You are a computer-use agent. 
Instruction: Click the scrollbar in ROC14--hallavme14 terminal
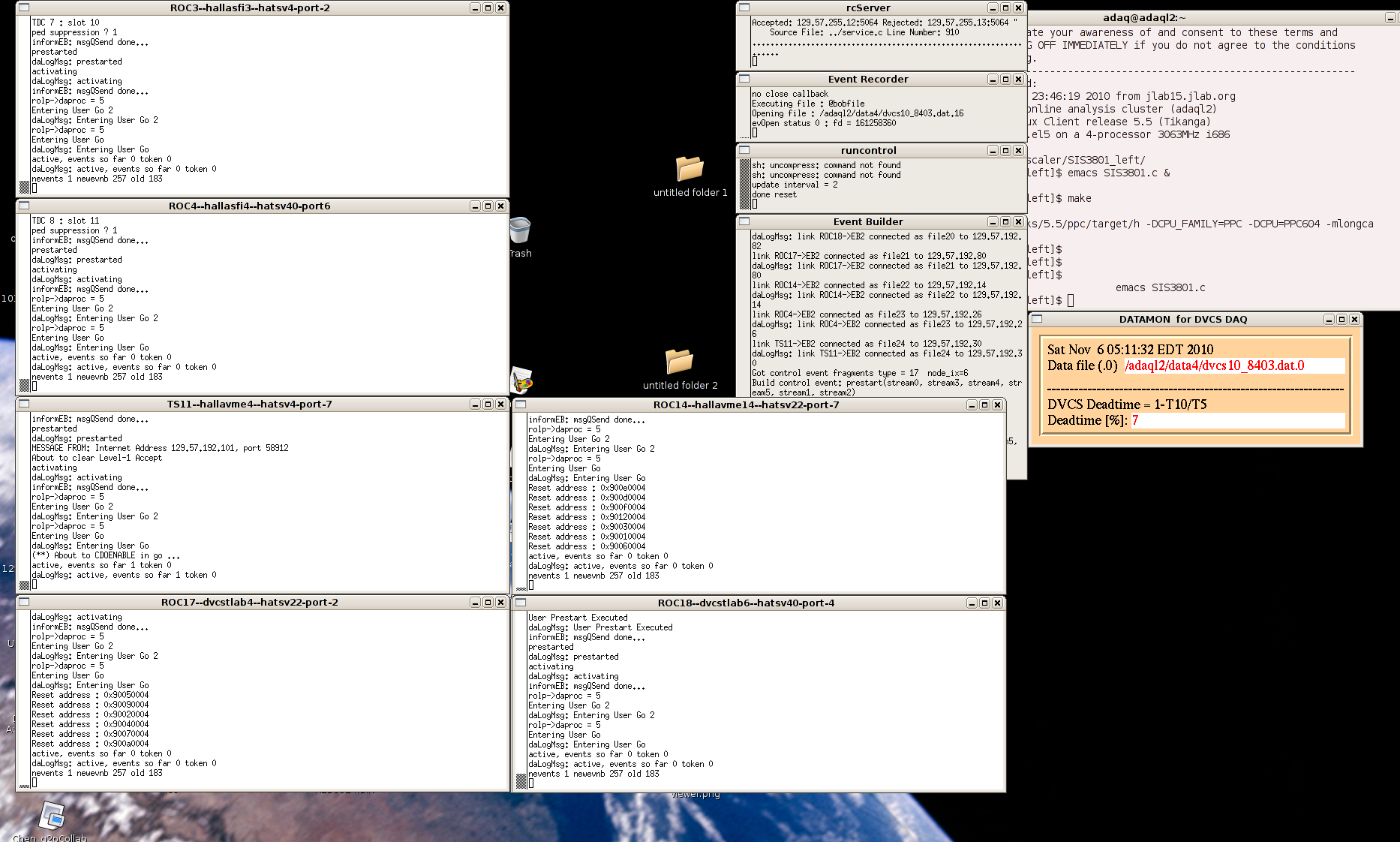coord(521,501)
